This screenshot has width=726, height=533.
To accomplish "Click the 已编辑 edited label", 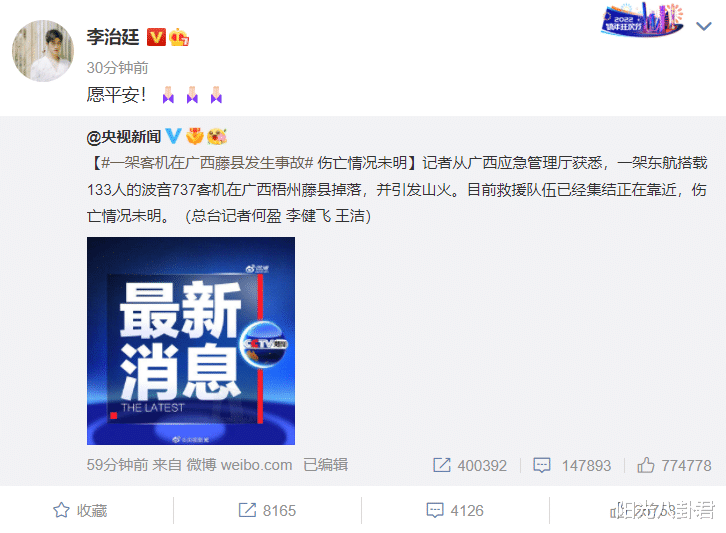I will coord(325,464).
